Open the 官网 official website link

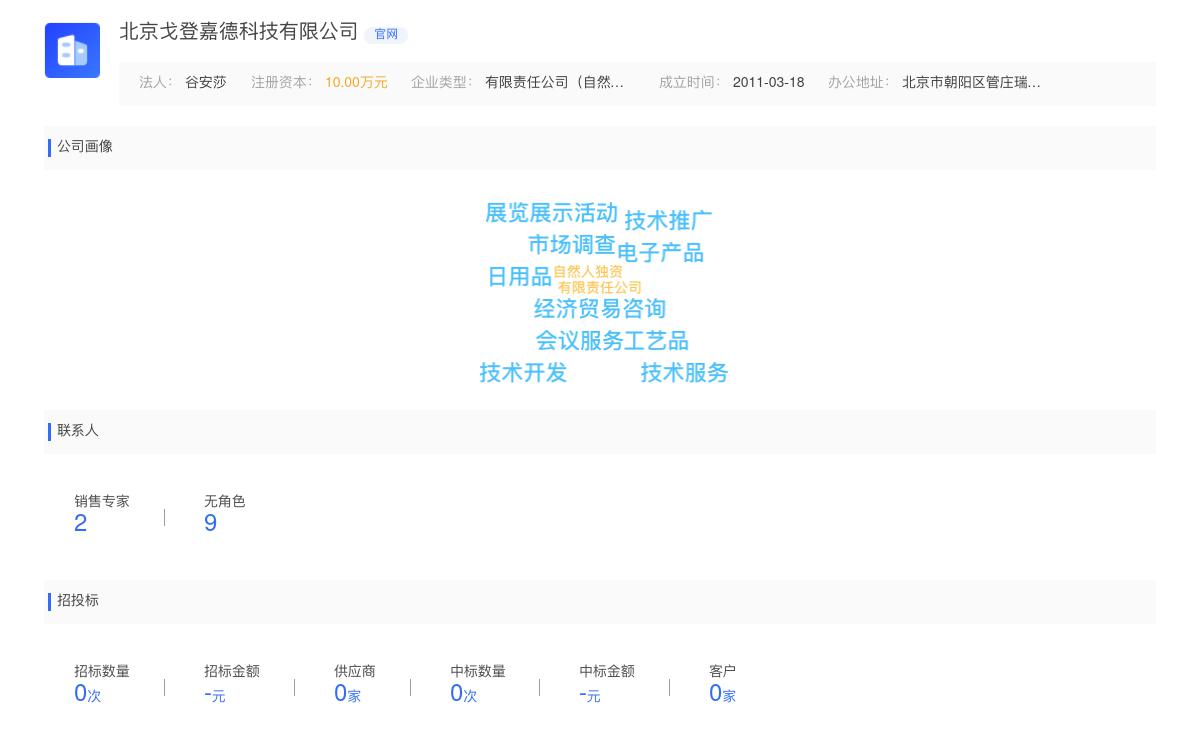(386, 34)
